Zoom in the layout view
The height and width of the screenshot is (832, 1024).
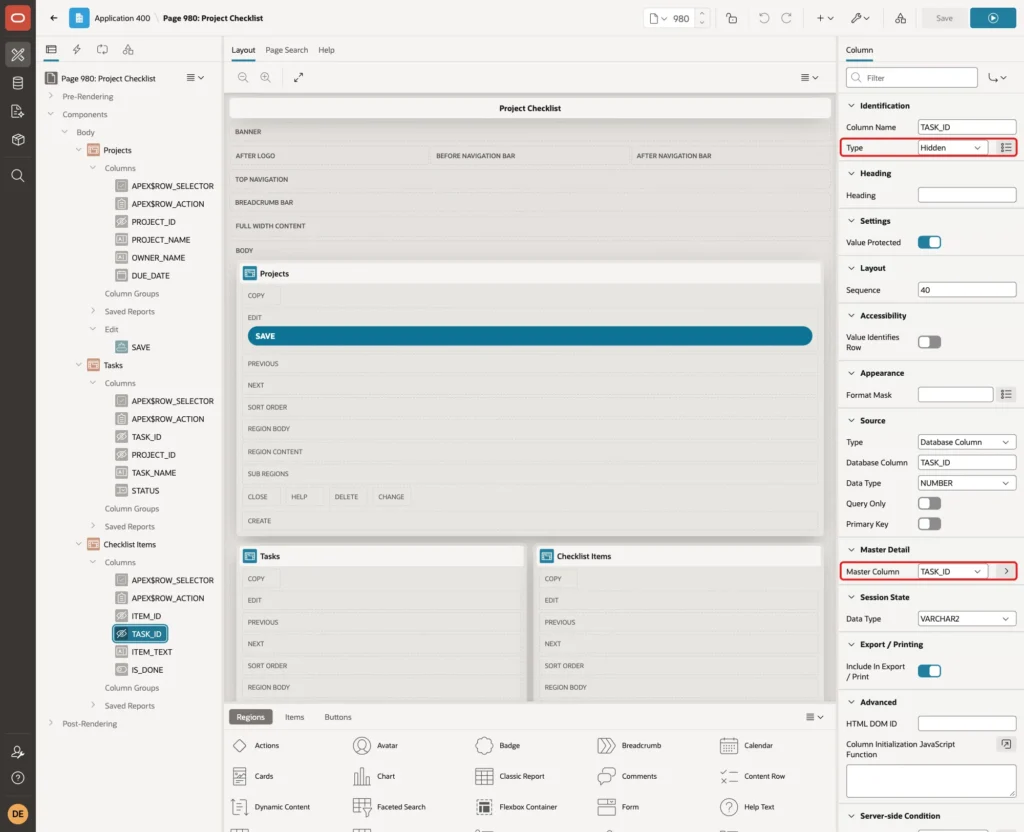[x=266, y=77]
